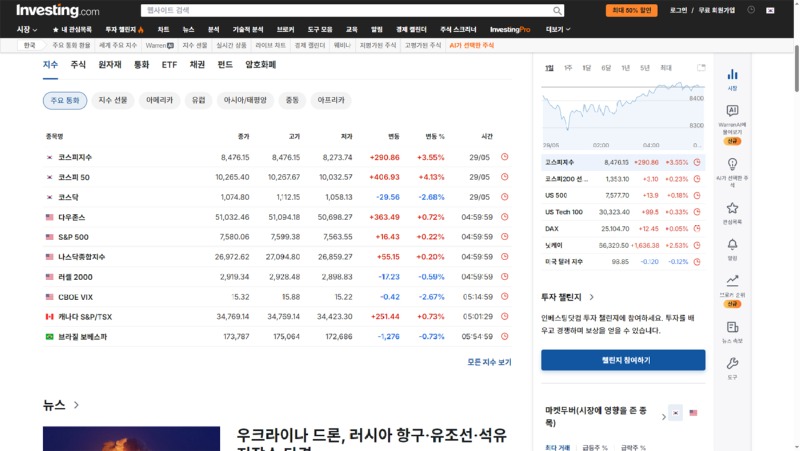Click the search magnifier icon
Viewport: 800px width, 451px height.
pyautogui.click(x=557, y=10)
